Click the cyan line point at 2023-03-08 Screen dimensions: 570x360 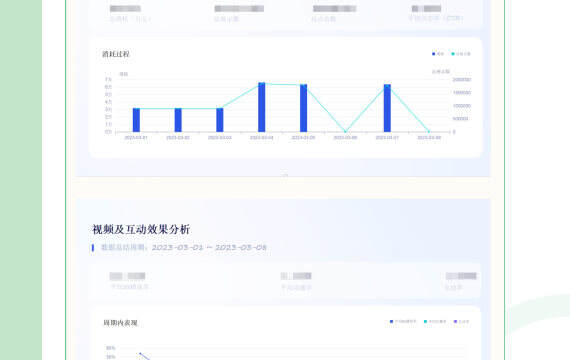tap(429, 131)
